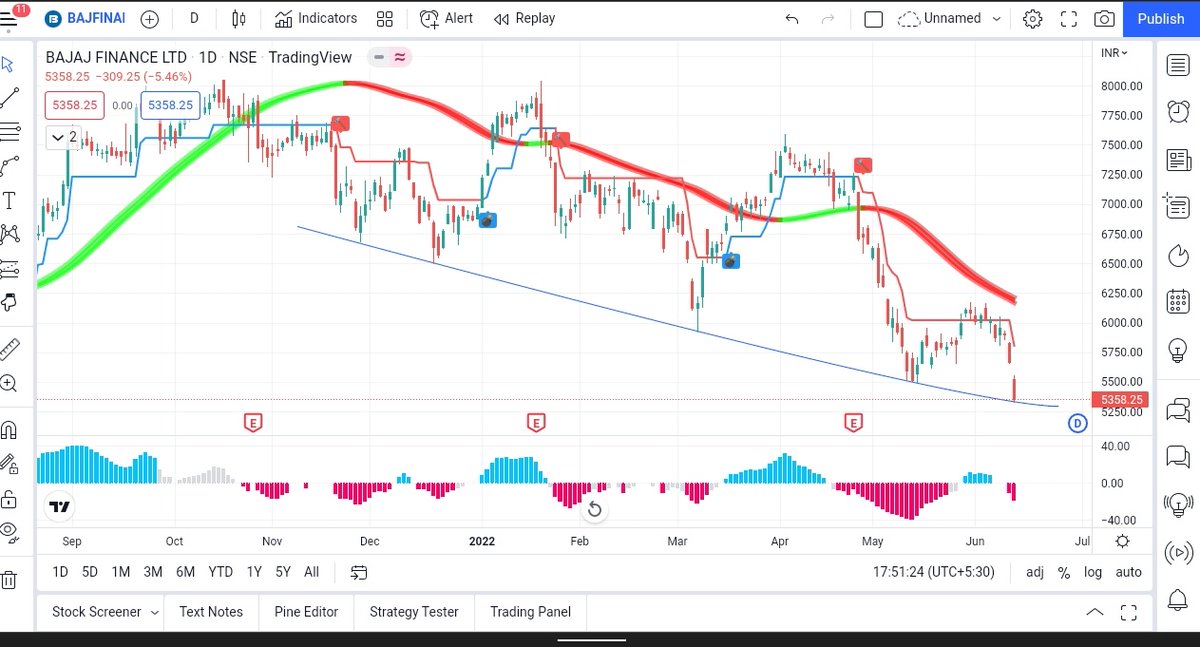The height and width of the screenshot is (647, 1200).
Task: Publish the chart idea
Action: [x=1161, y=18]
